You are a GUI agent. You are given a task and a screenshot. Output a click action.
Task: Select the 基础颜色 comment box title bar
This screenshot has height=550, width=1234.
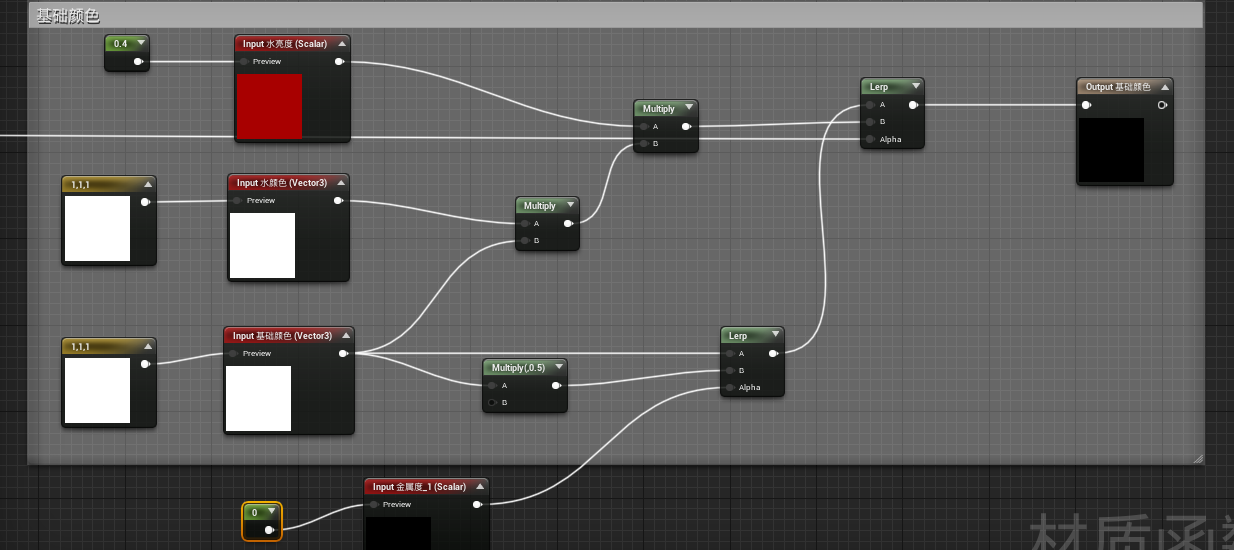click(615, 16)
